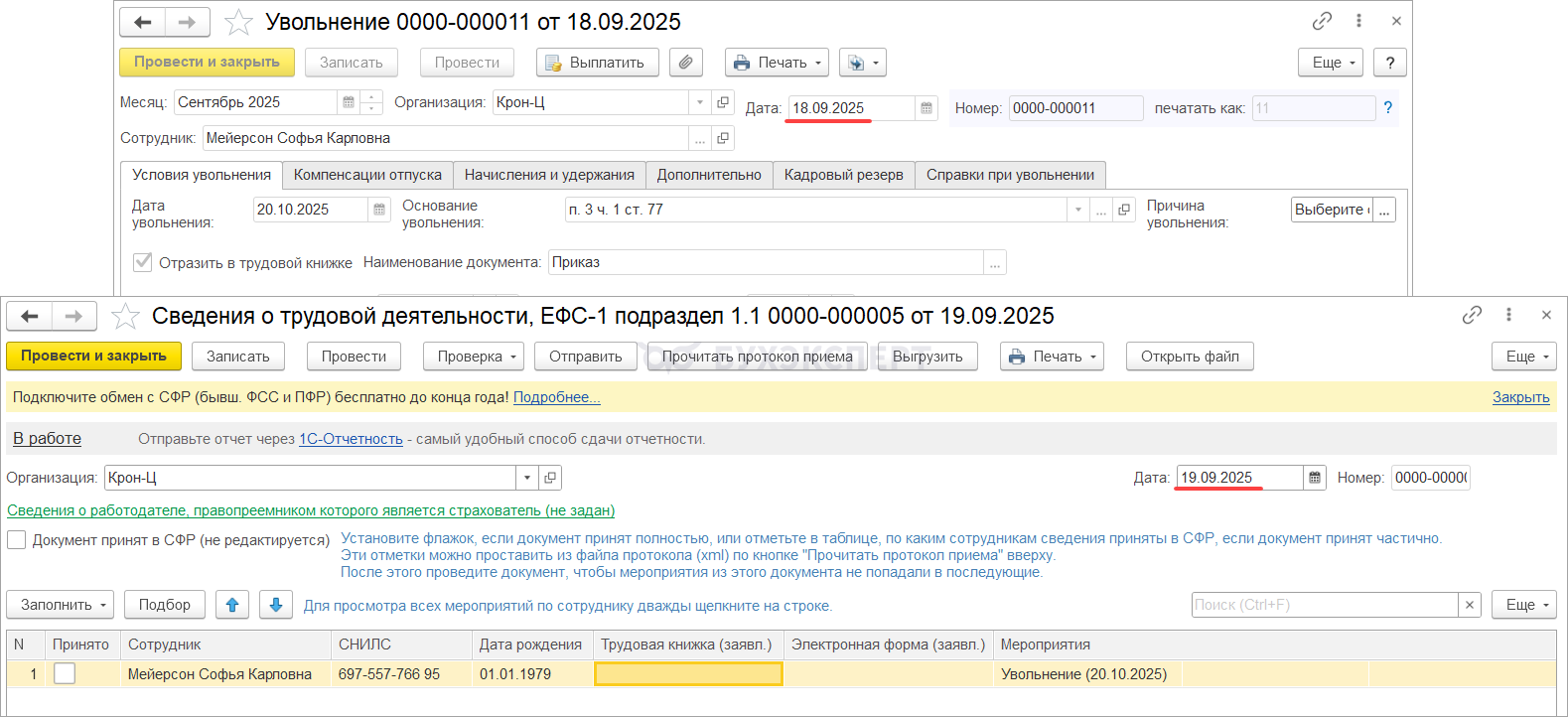The image size is (1568, 717).
Task: Open three-dot menu in Сведения window
Action: (1508, 315)
